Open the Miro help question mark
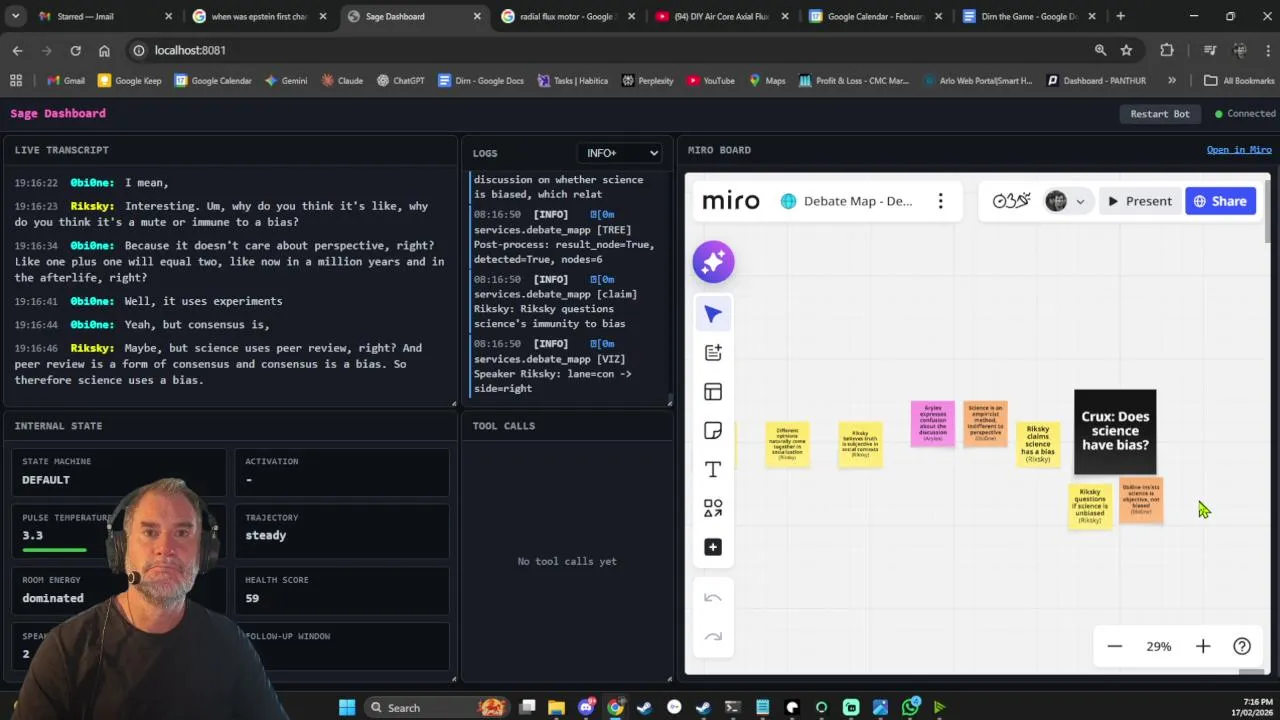Image resolution: width=1280 pixels, height=720 pixels. 1242,646
